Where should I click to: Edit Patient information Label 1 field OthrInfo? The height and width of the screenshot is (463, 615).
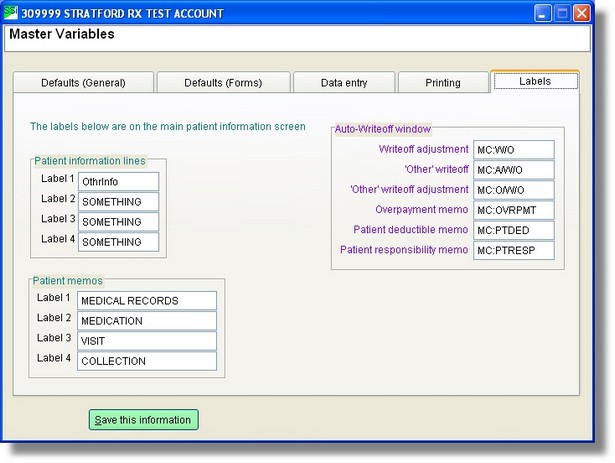[x=118, y=182]
